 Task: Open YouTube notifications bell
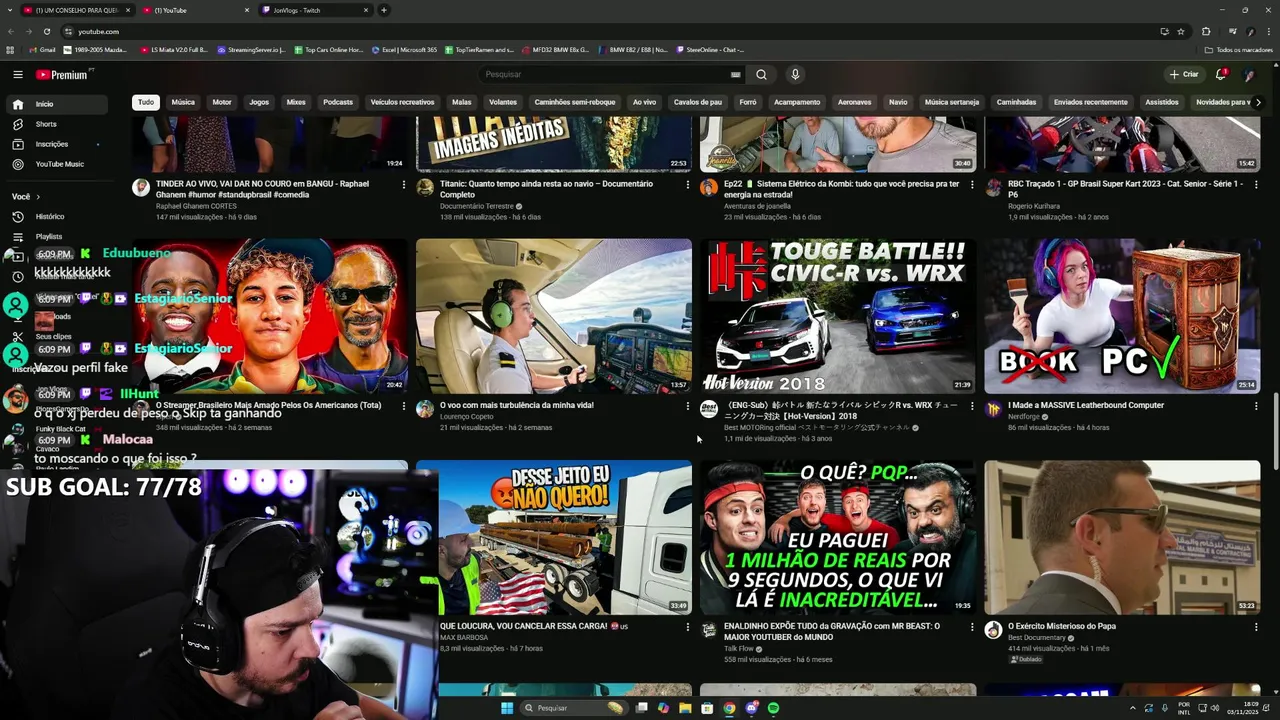point(1221,74)
